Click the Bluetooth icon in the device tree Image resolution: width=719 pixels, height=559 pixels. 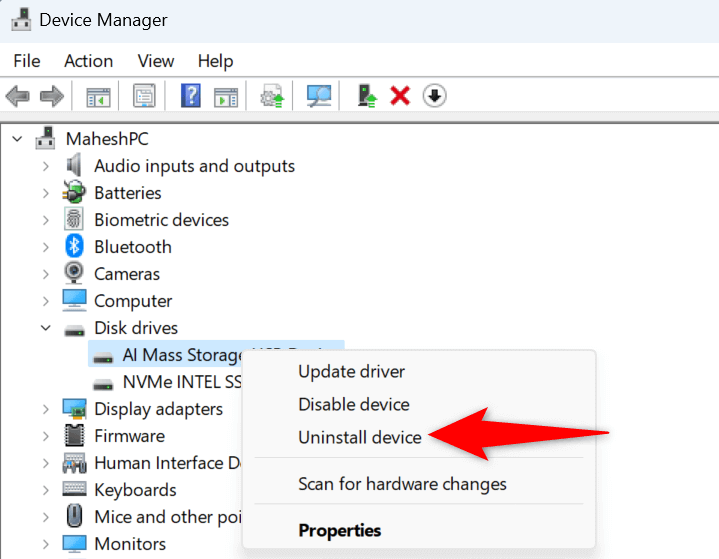(x=74, y=247)
